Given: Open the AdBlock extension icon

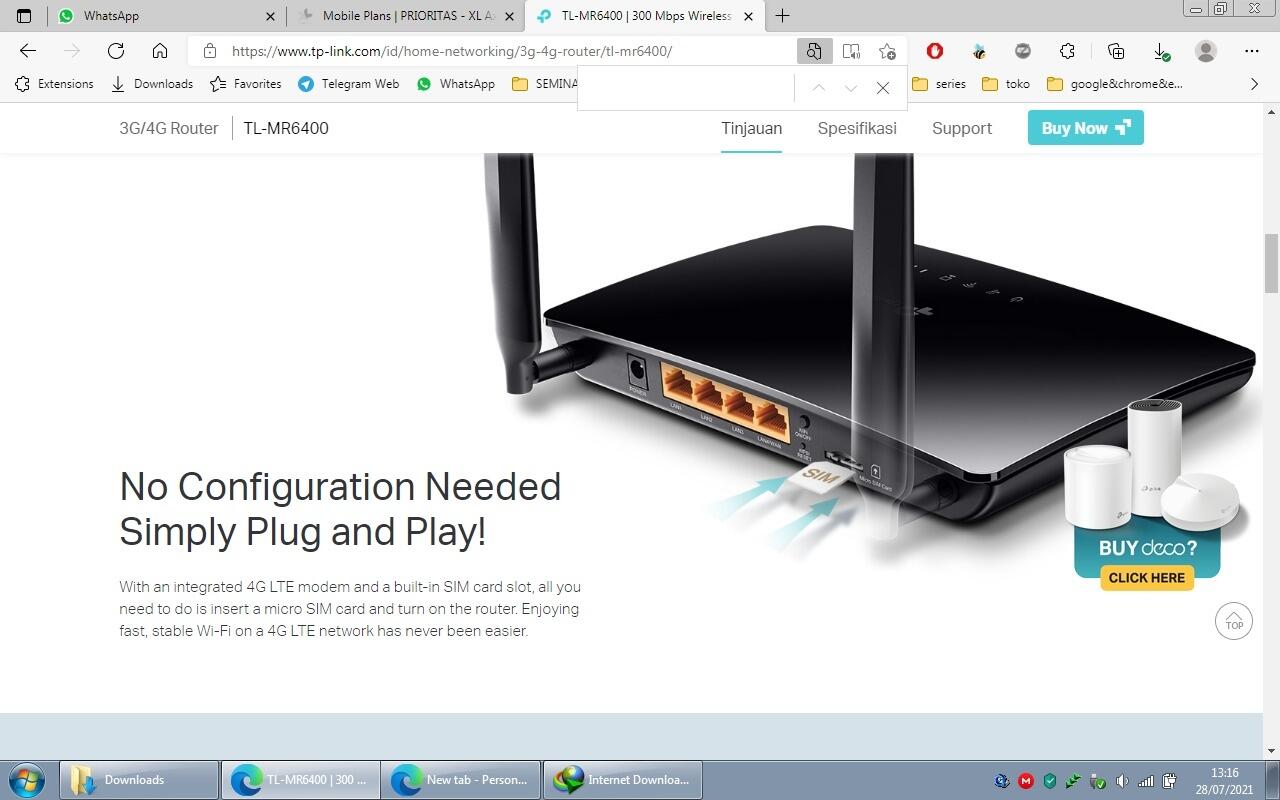Looking at the screenshot, I should [935, 51].
